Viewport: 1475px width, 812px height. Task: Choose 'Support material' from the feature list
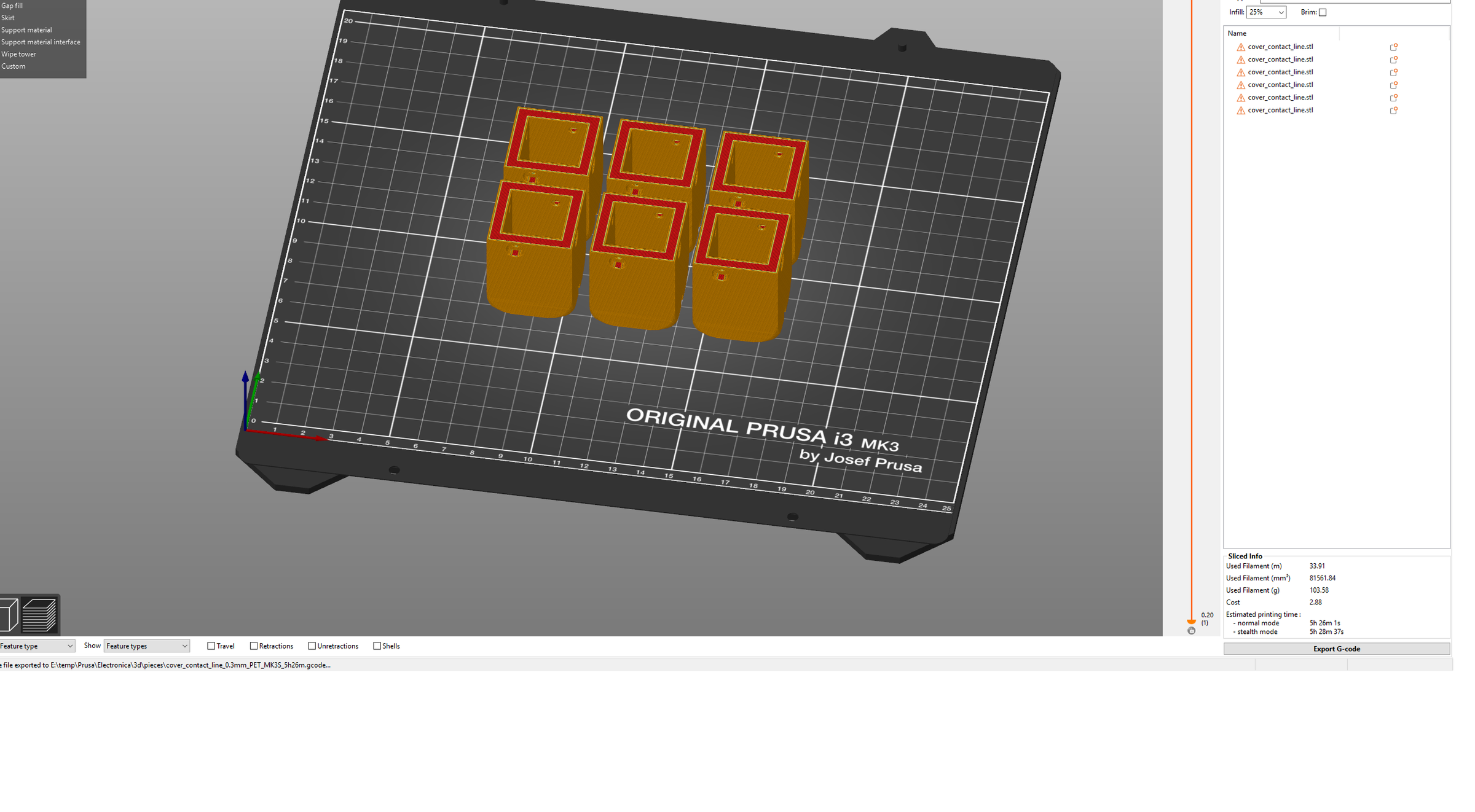(26, 29)
